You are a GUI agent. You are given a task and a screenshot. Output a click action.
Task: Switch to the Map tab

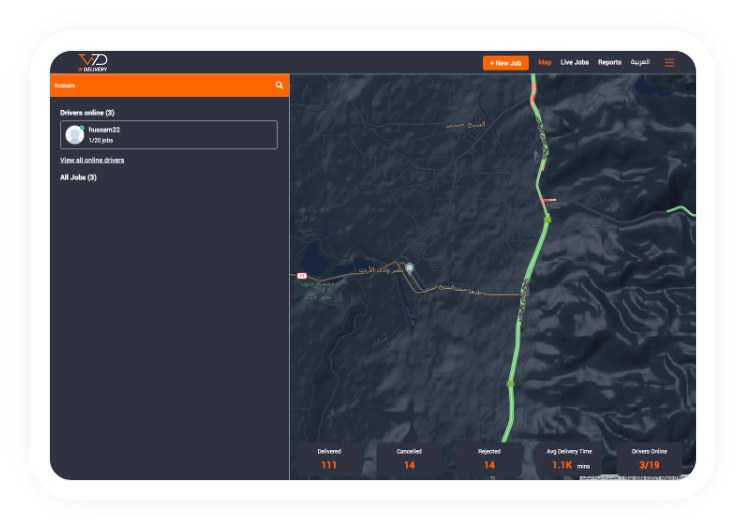(x=544, y=62)
